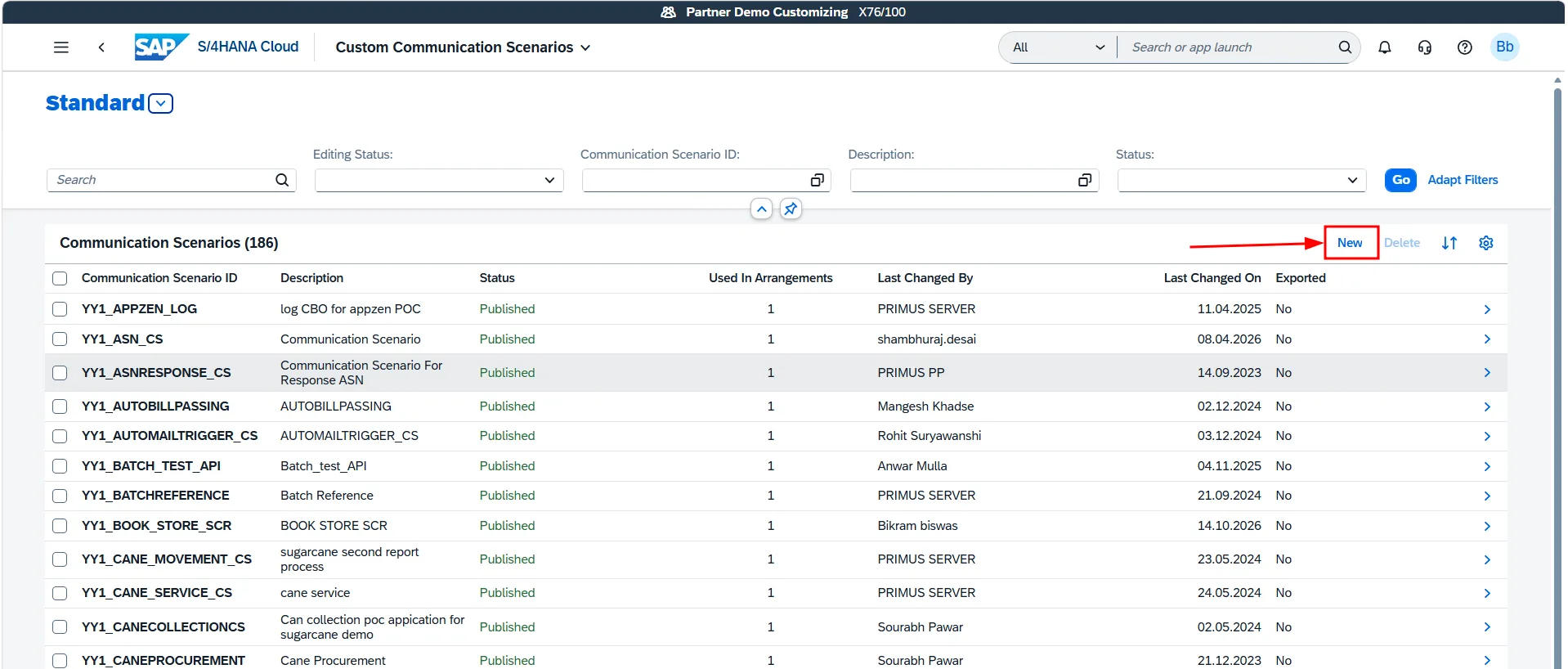Click the Status column header
The width and height of the screenshot is (1568, 669).
[x=497, y=278]
